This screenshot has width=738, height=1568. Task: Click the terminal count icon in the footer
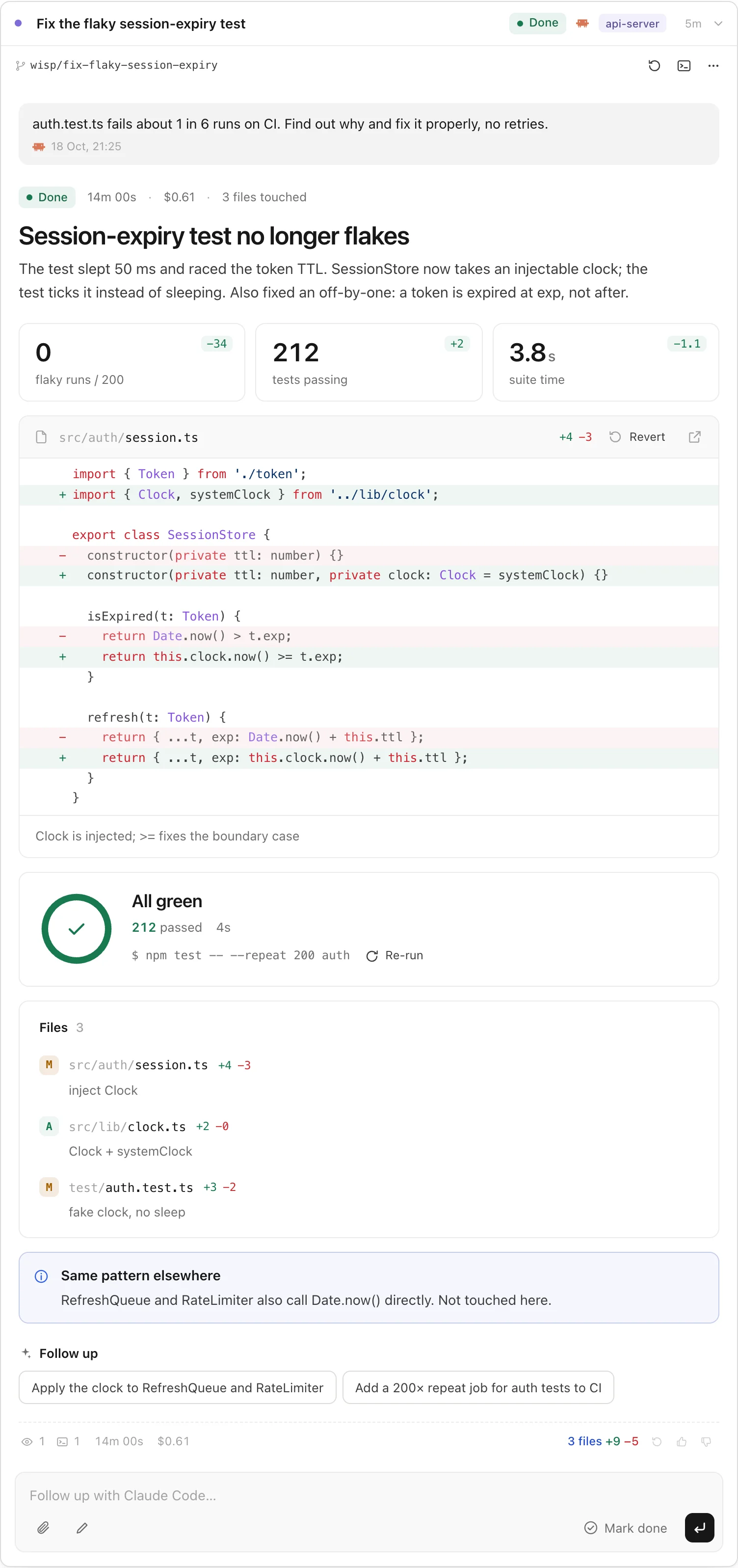tap(62, 1442)
